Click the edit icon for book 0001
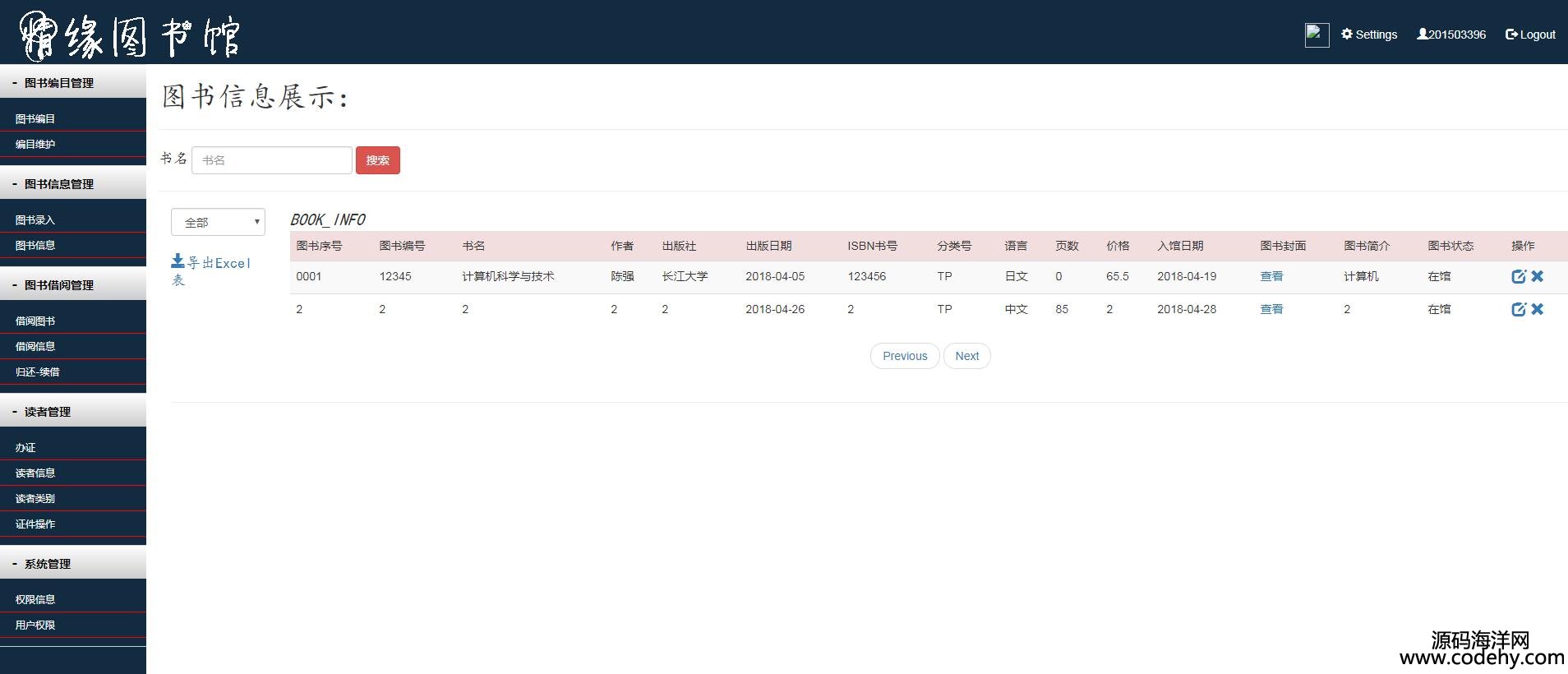The width and height of the screenshot is (1568, 674). 1519,277
